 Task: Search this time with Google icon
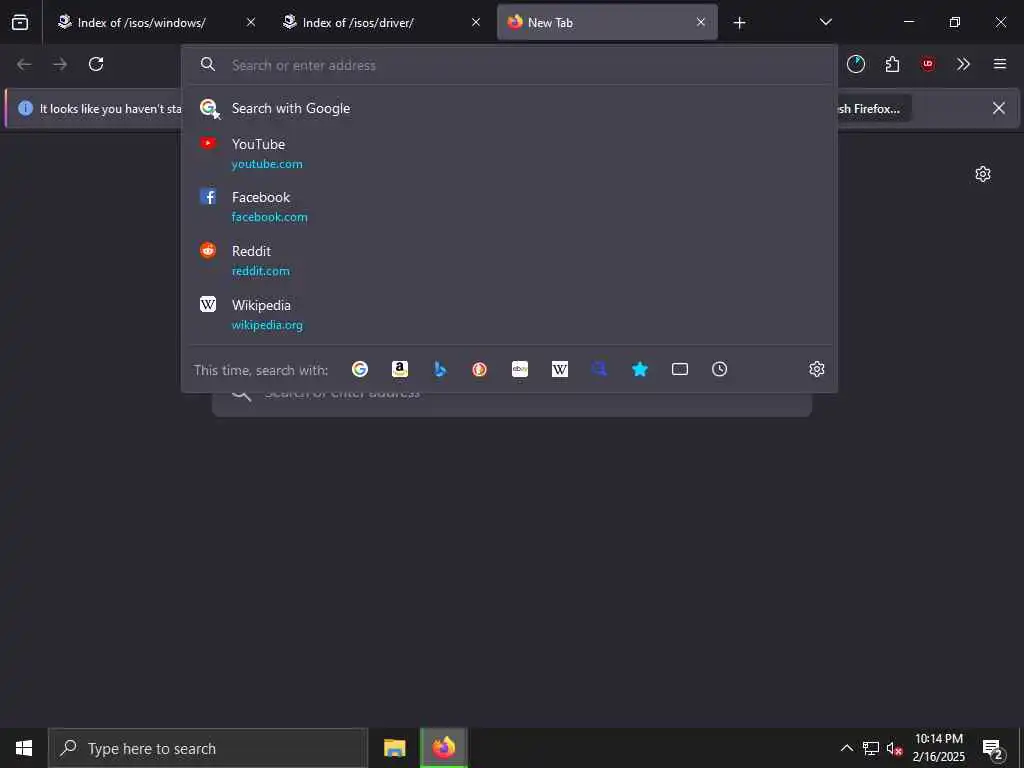tap(360, 369)
